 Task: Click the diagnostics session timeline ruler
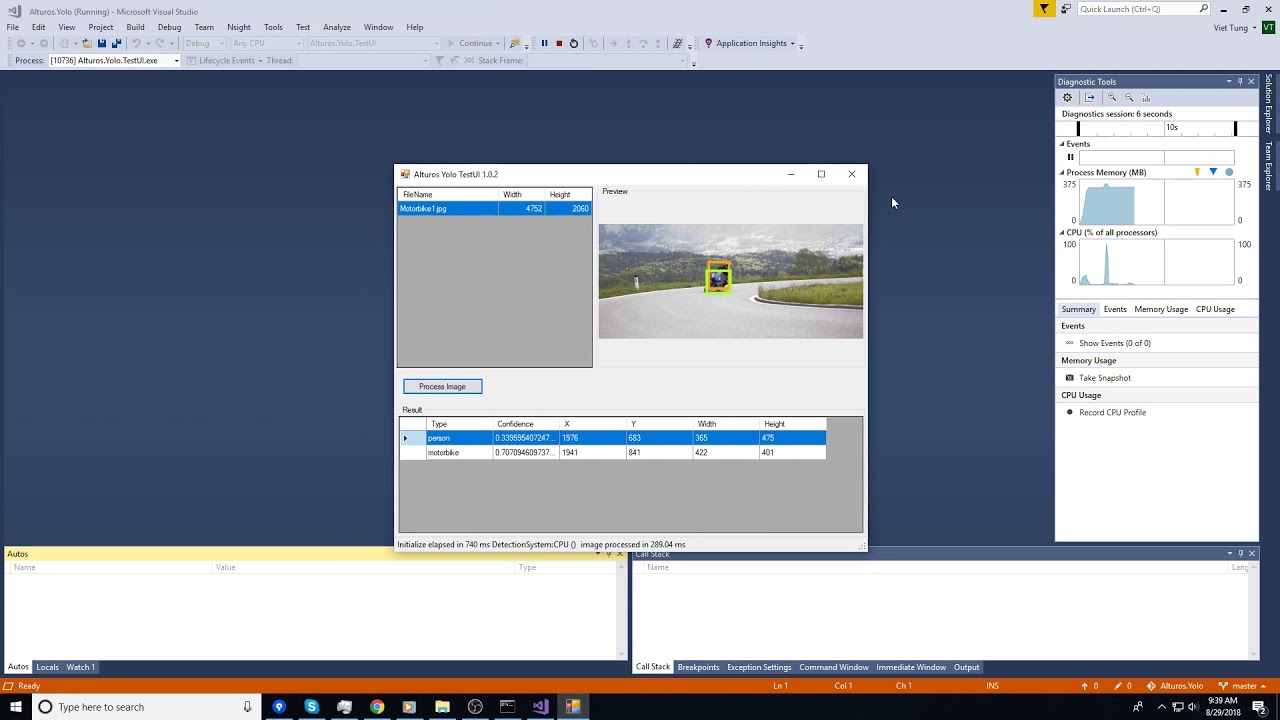(x=1156, y=128)
